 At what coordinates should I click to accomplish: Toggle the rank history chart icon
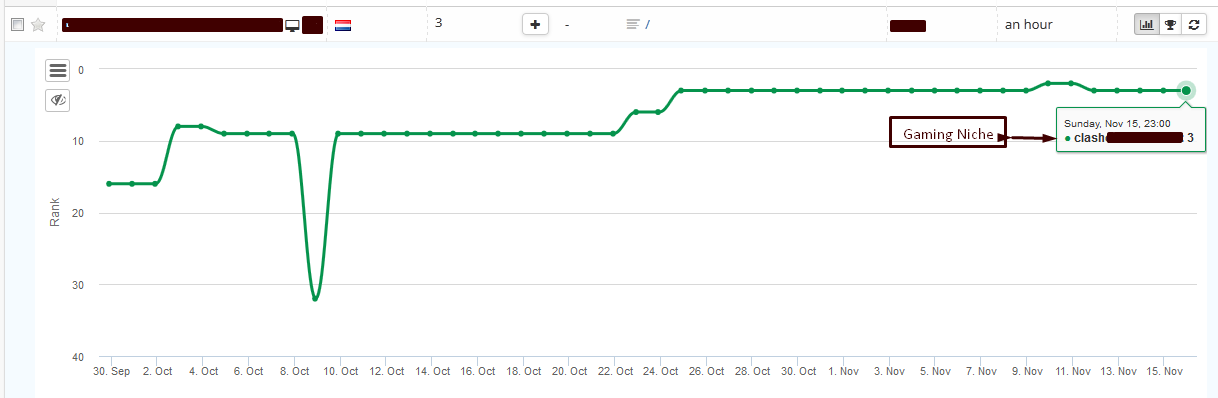tap(1146, 24)
